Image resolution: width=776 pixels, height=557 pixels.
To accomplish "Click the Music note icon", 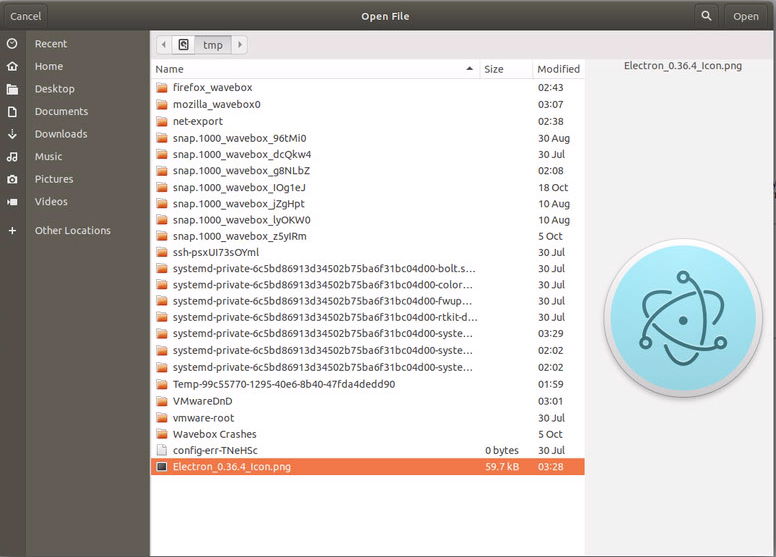I will (12, 157).
